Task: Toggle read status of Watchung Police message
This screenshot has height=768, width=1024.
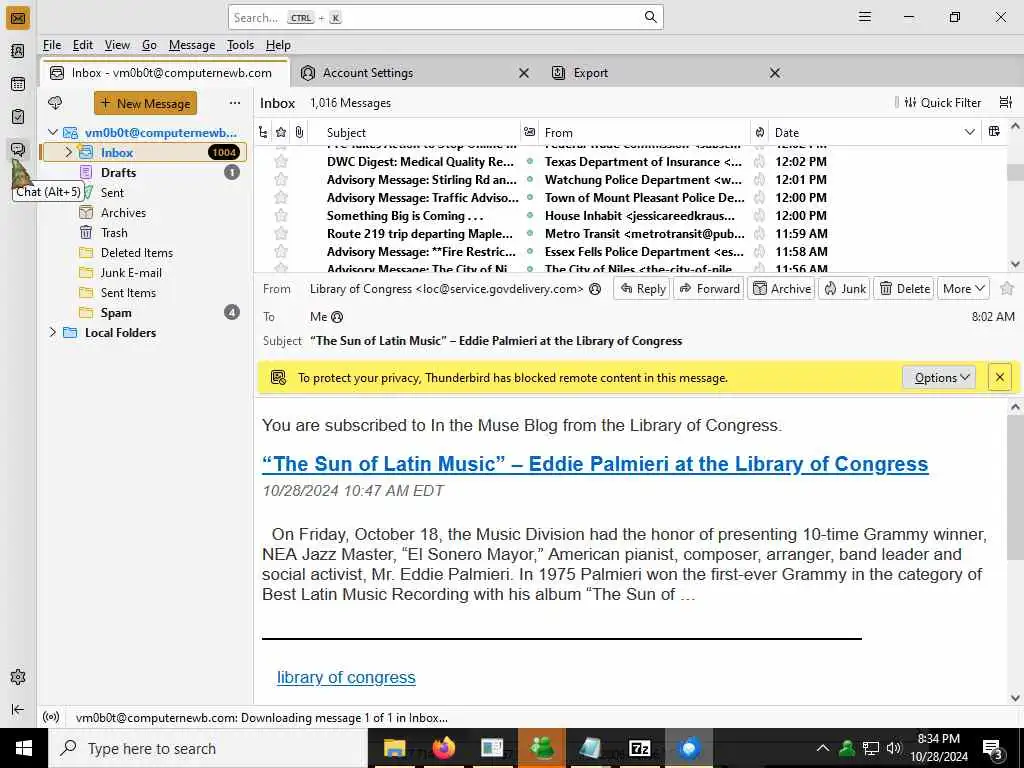Action: point(530,180)
